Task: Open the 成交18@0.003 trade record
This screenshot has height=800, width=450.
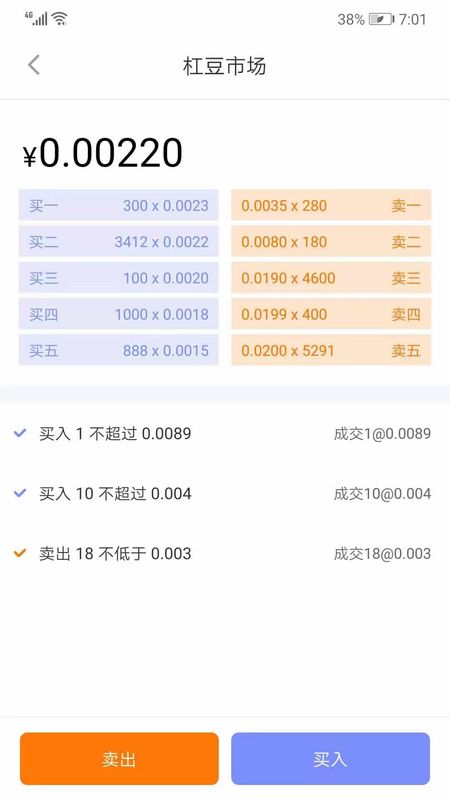Action: 382,554
